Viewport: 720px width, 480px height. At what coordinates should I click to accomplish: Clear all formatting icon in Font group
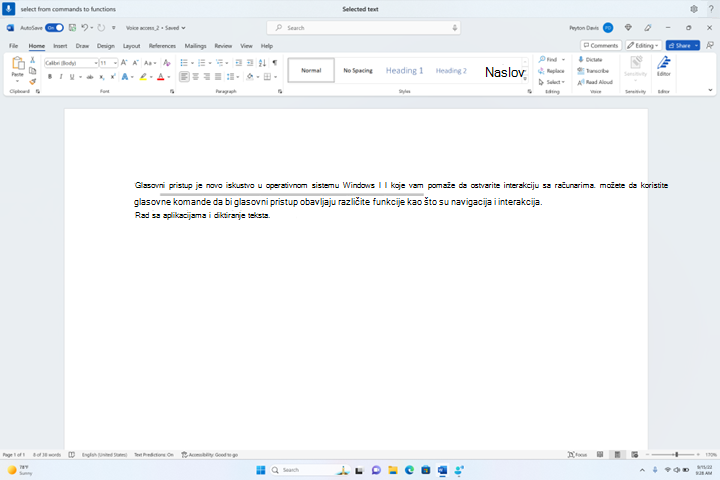(x=167, y=62)
